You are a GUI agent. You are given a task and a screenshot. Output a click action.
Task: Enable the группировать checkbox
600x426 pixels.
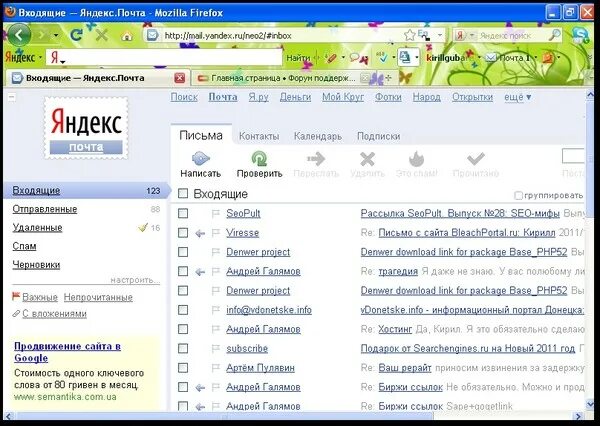point(518,196)
